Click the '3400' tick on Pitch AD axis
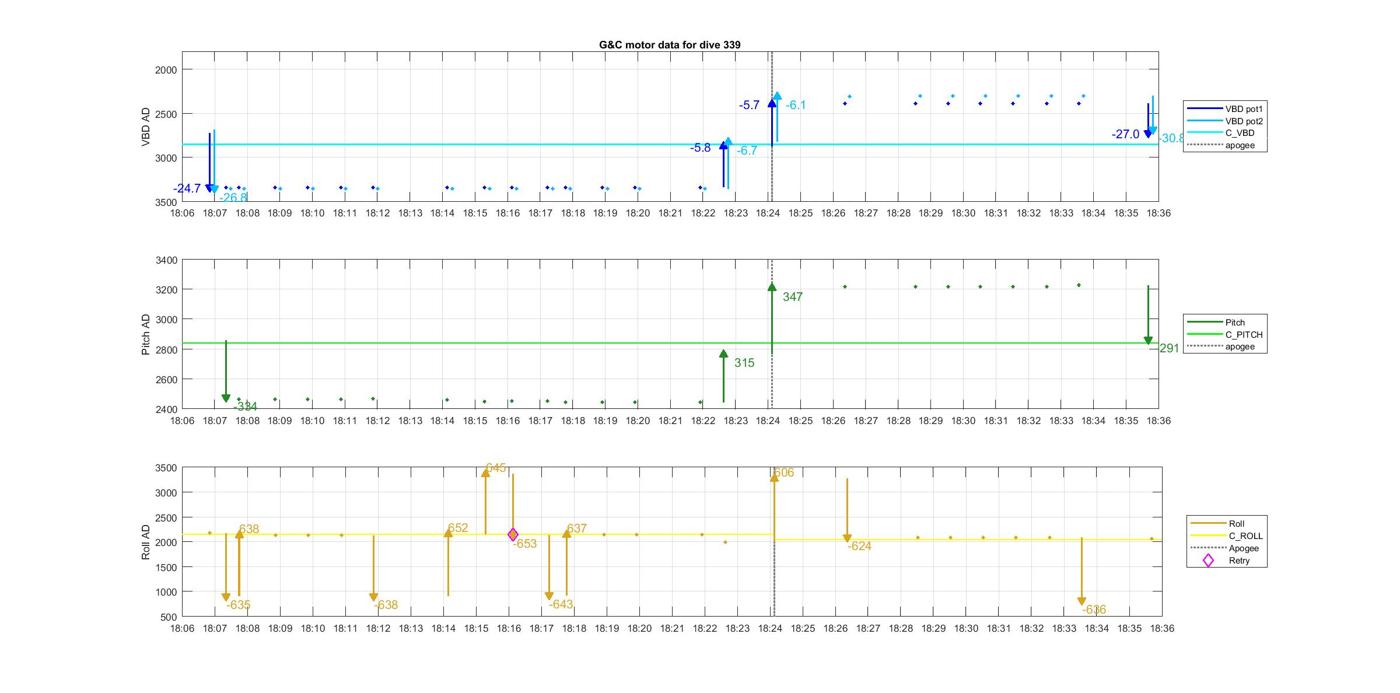Screen dimensions: 1400x693 (166, 260)
